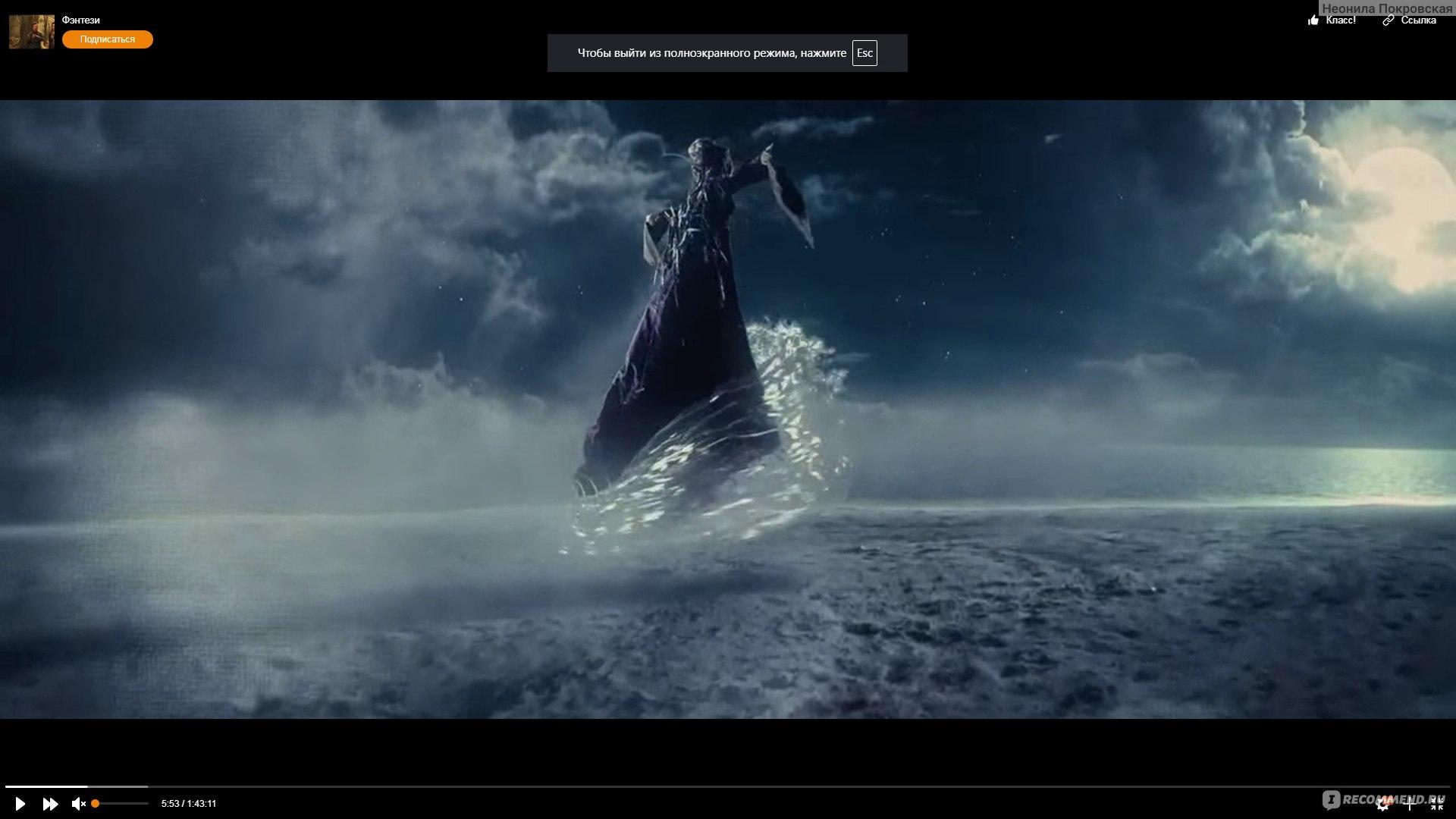Click the video frame to resume playback

click(728, 409)
